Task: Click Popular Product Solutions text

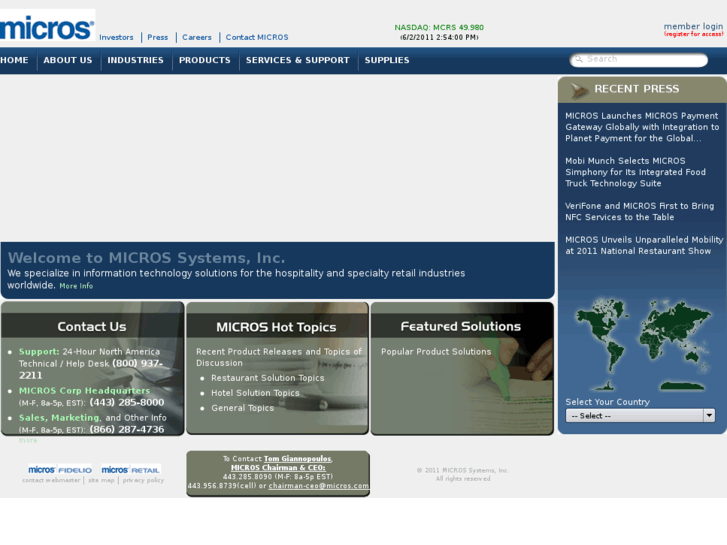Action: pyautogui.click(x=436, y=352)
